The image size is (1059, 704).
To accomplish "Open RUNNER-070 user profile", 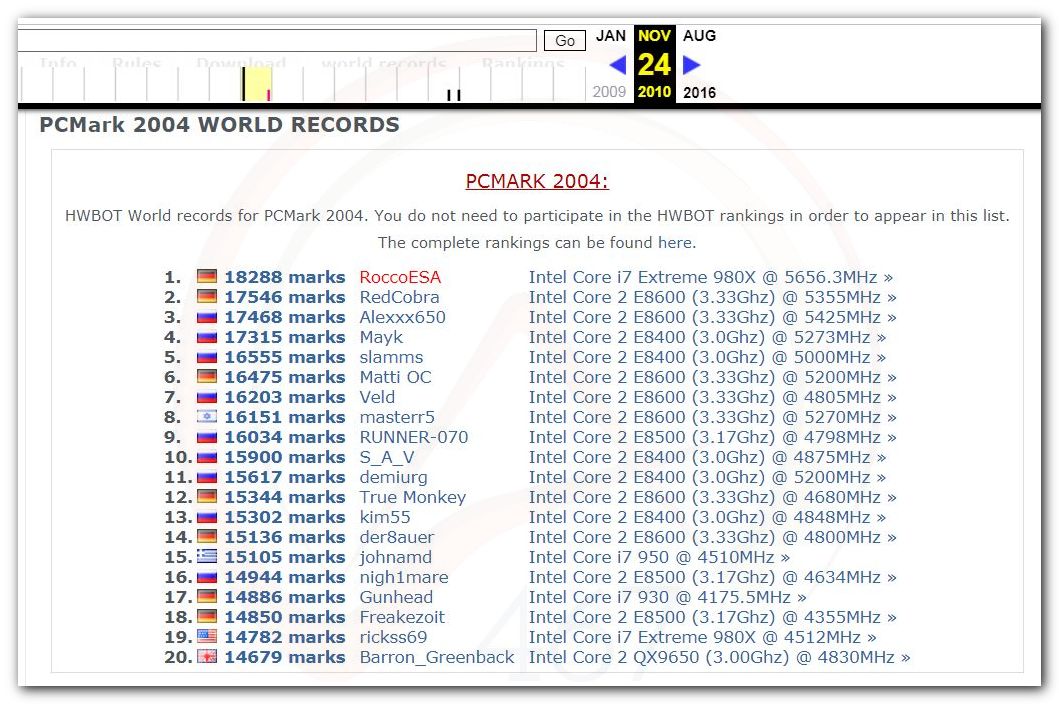I will click(413, 437).
